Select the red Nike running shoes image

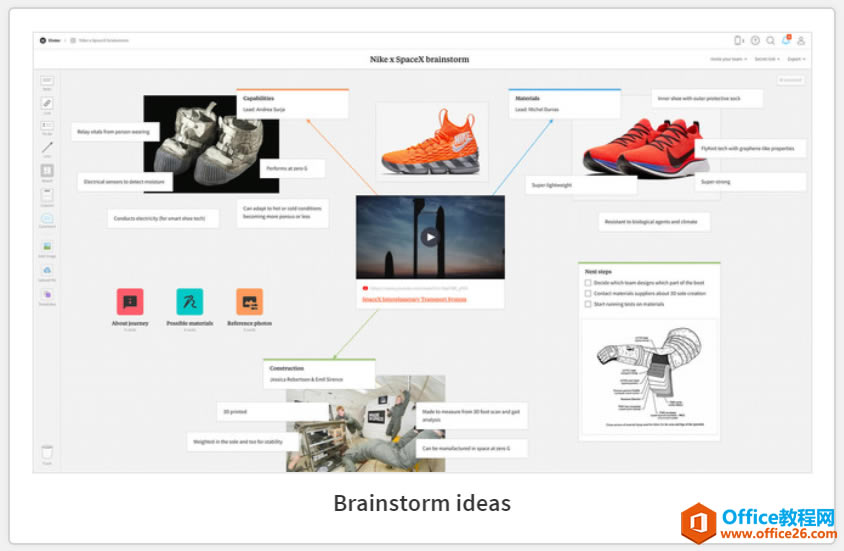tap(646, 147)
